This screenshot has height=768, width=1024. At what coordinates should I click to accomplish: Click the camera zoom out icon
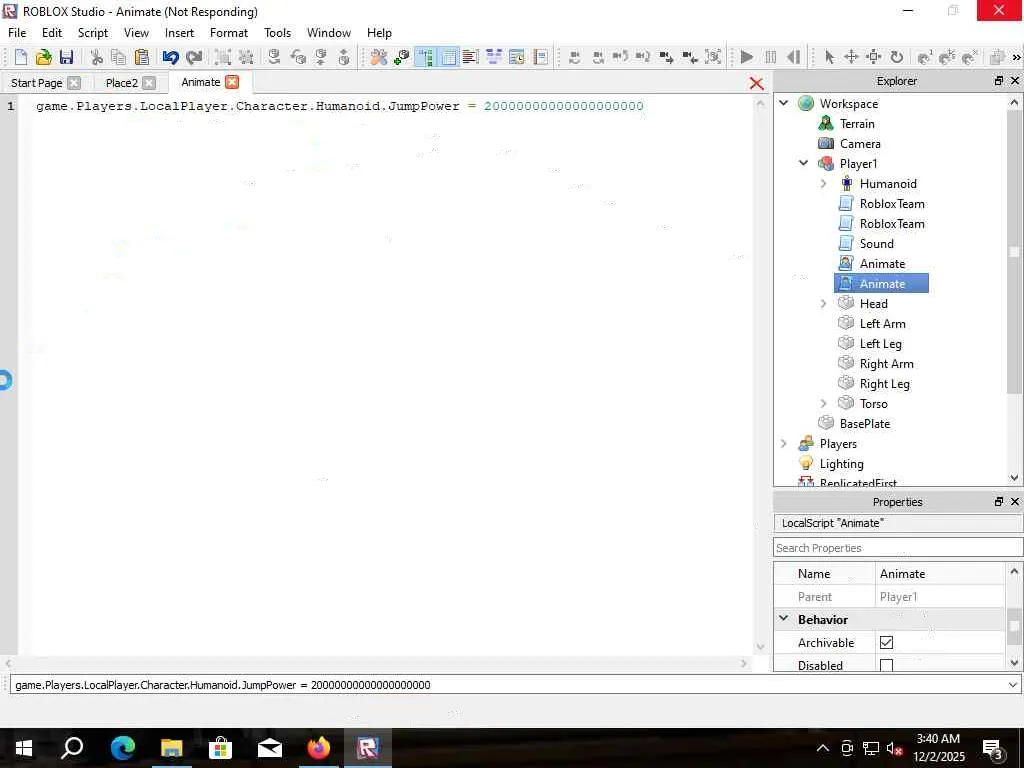click(x=690, y=57)
